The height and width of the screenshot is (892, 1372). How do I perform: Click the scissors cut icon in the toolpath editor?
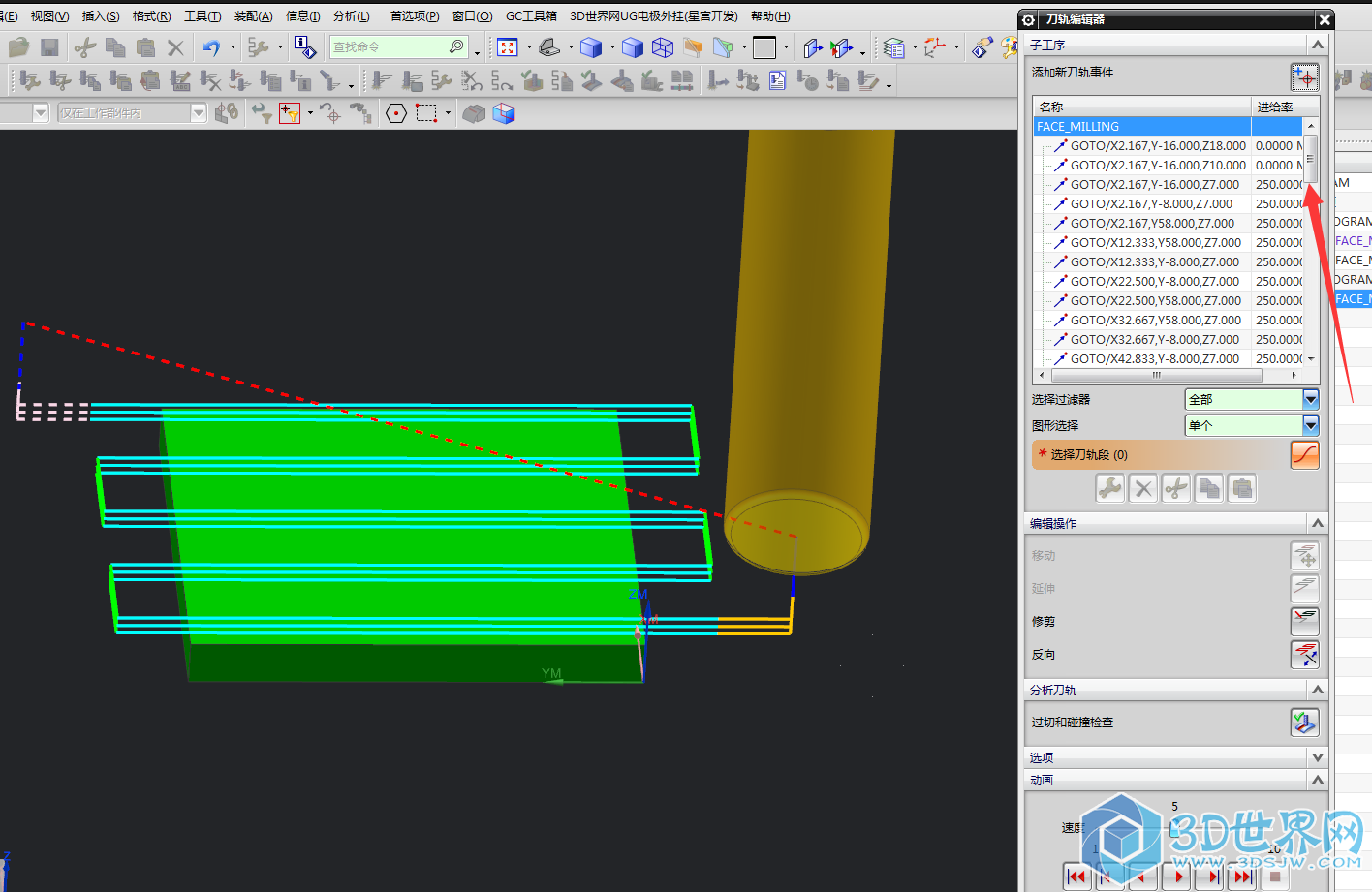(x=1176, y=488)
